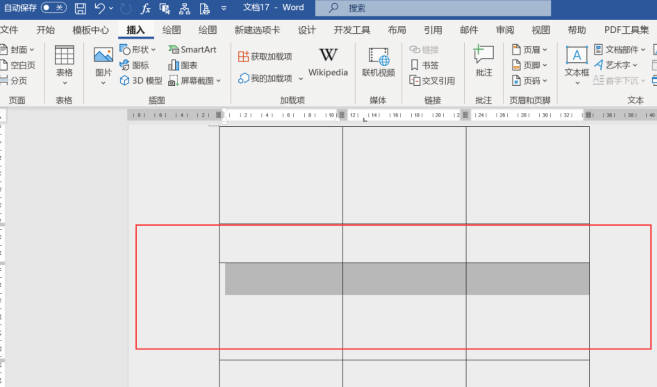The image size is (657, 387).
Task: Switch to the 开始 ribbon tab
Action: click(45, 30)
